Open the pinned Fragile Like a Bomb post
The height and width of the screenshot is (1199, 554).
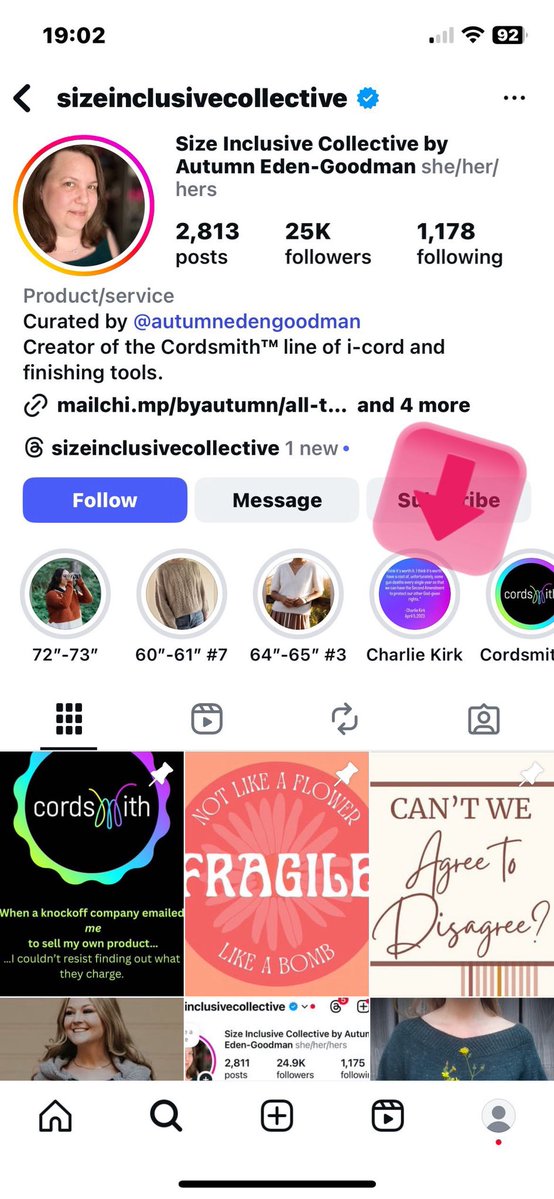[x=277, y=873]
